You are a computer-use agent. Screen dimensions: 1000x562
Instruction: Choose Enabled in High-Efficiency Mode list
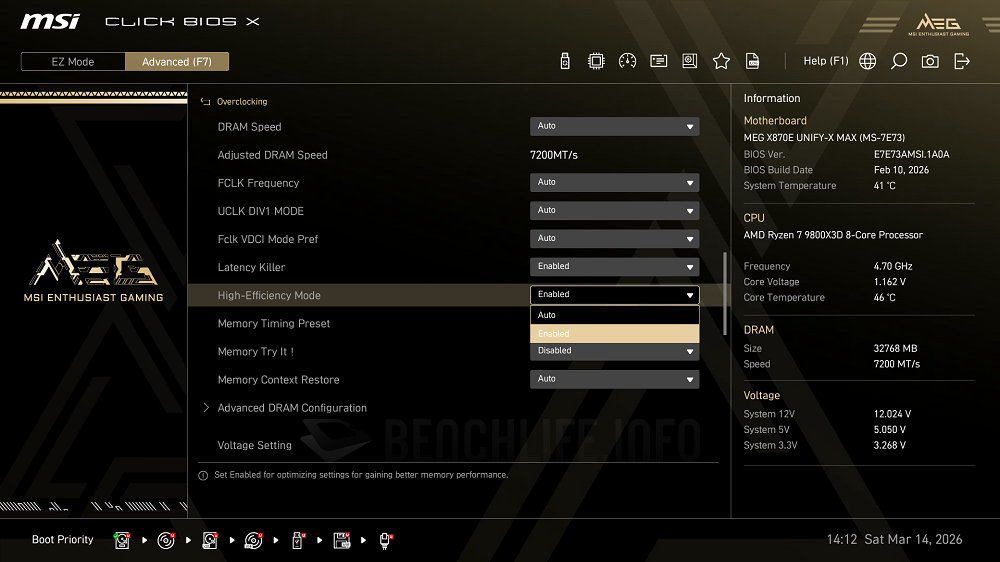pyautogui.click(x=614, y=334)
